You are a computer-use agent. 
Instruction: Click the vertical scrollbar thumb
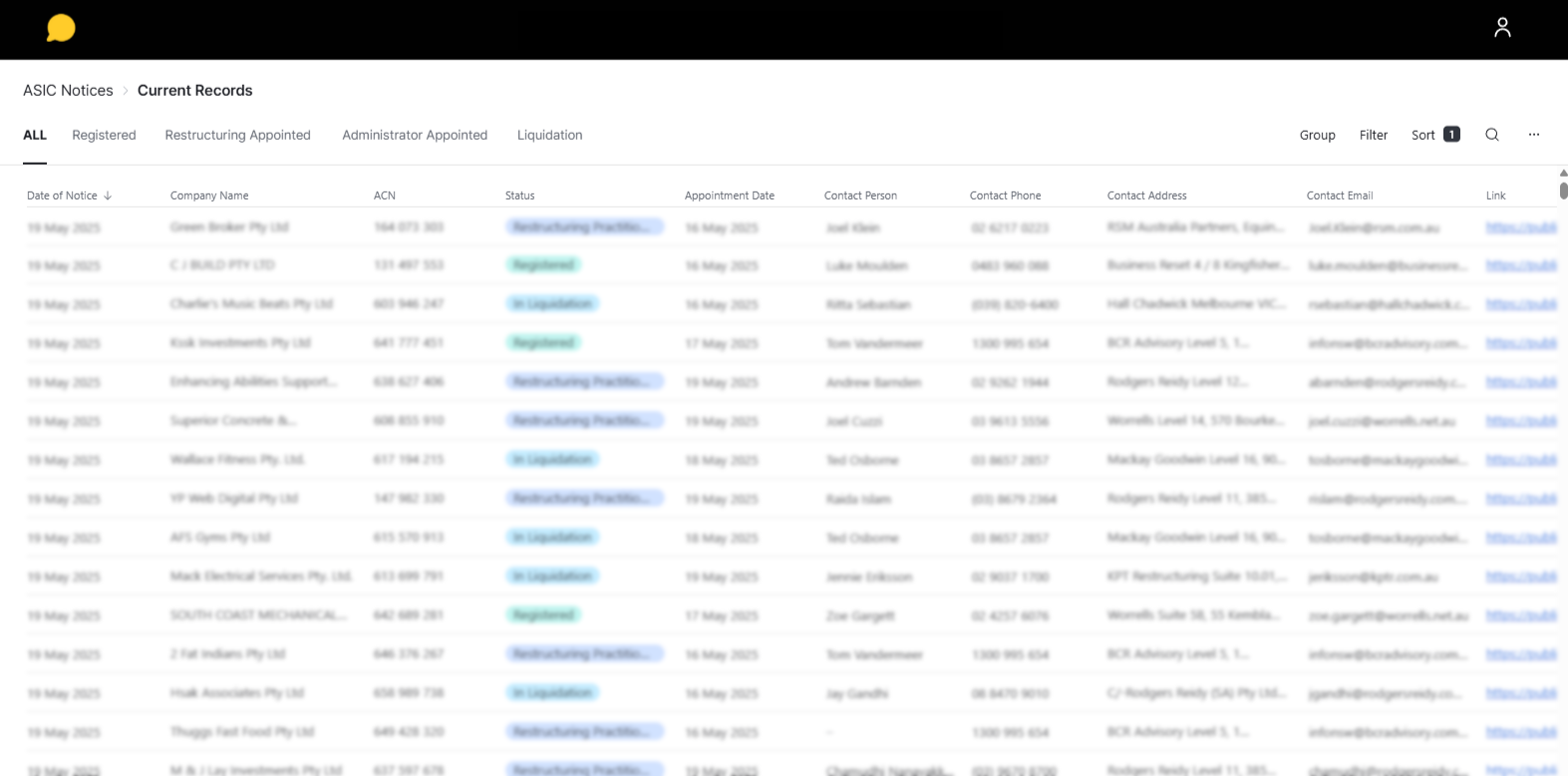(x=1563, y=191)
